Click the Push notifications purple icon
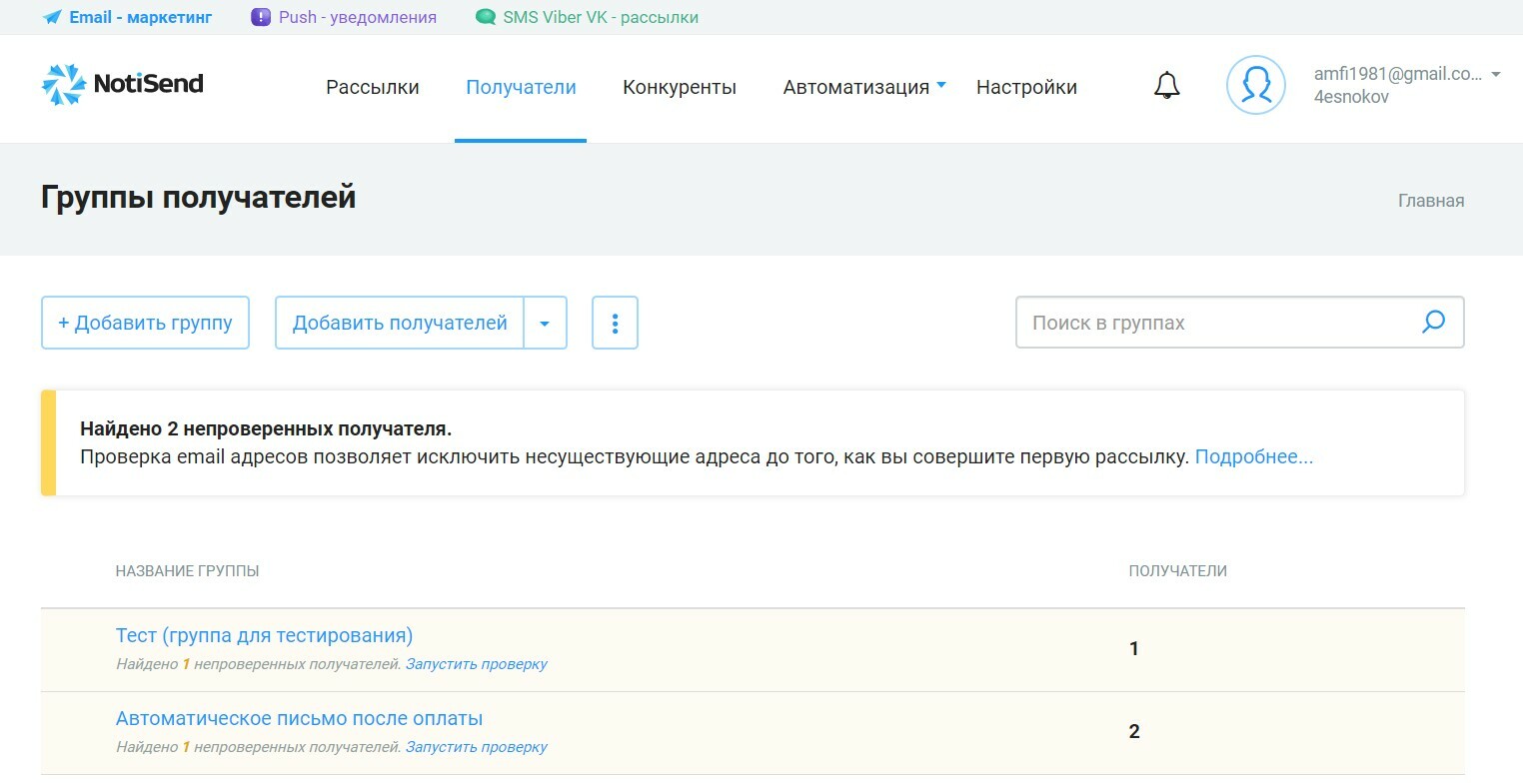 (261, 17)
